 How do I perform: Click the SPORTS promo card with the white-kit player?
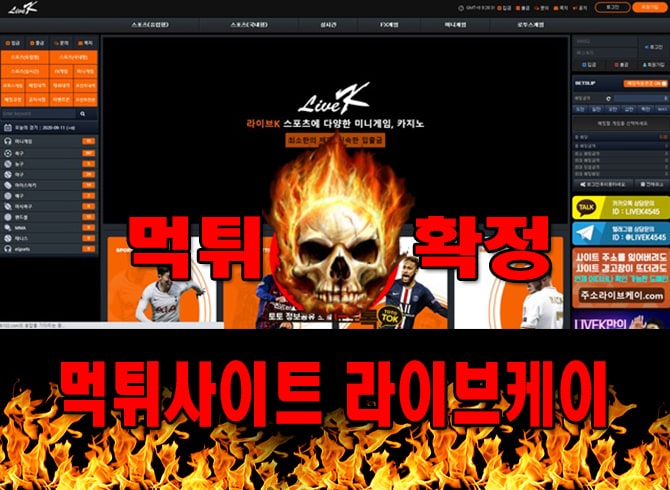162,282
